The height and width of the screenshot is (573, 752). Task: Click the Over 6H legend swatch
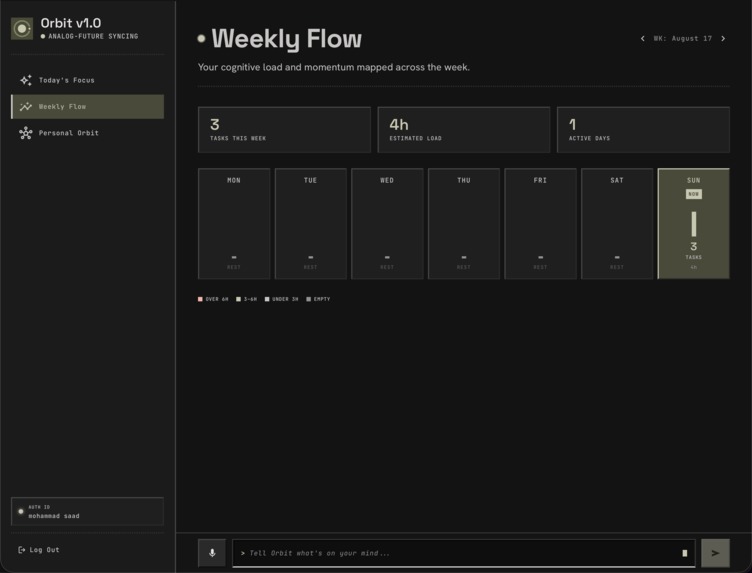coord(200,299)
